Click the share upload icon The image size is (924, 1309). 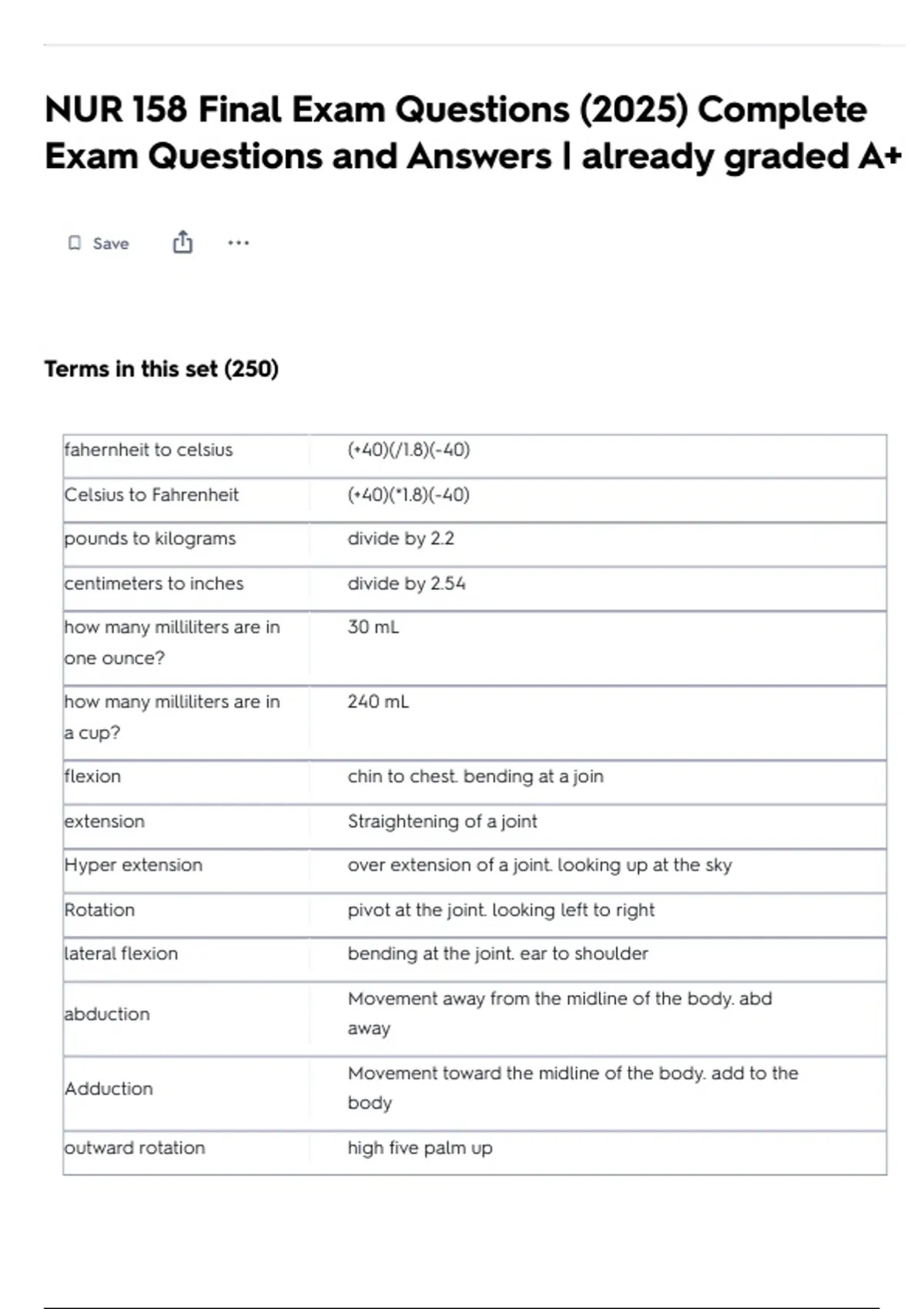[x=182, y=243]
